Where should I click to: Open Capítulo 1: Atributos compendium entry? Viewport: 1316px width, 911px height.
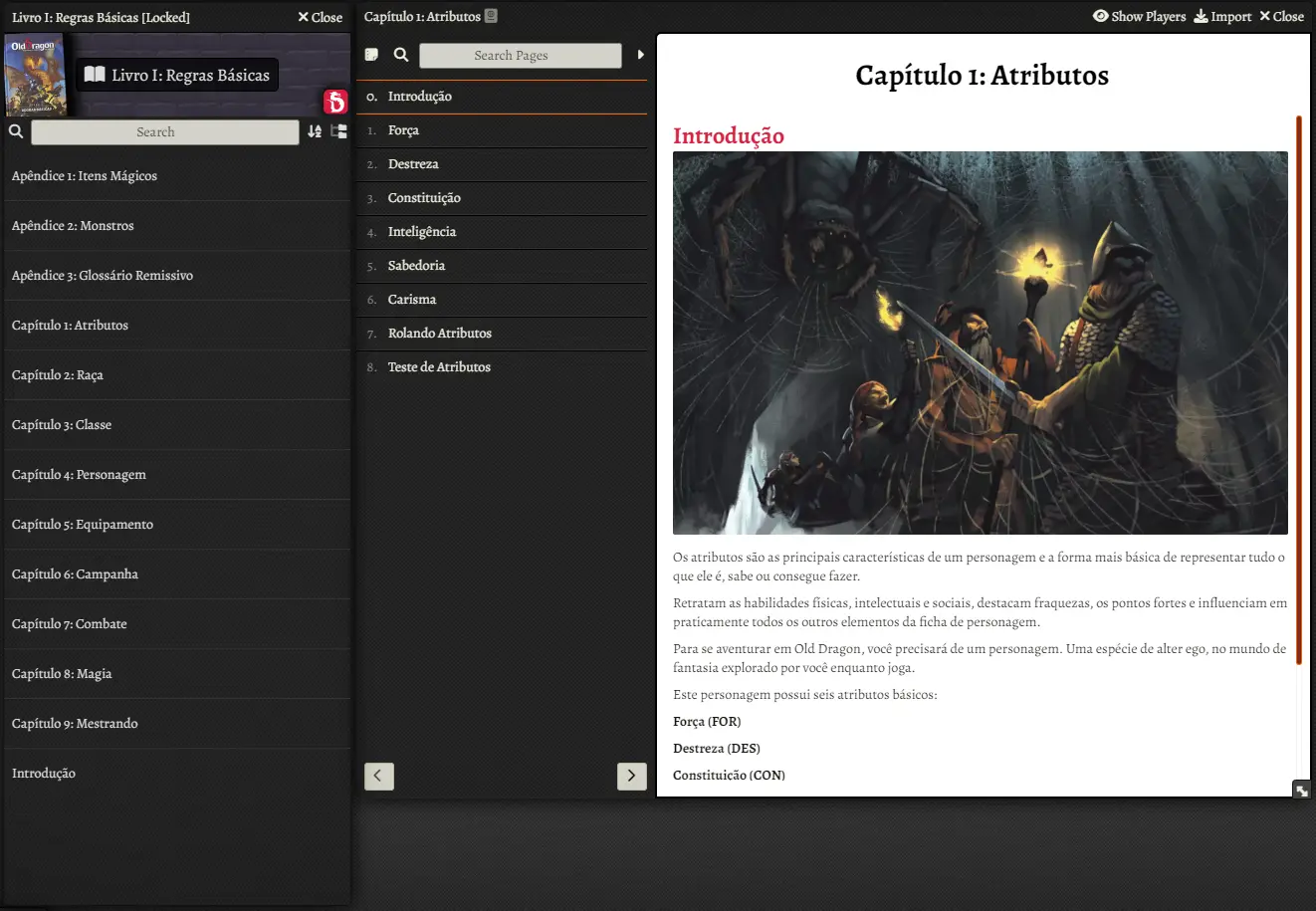click(x=177, y=326)
